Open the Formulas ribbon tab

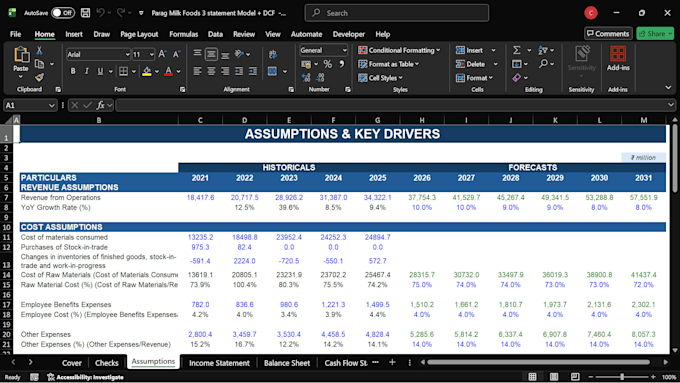[x=183, y=34]
